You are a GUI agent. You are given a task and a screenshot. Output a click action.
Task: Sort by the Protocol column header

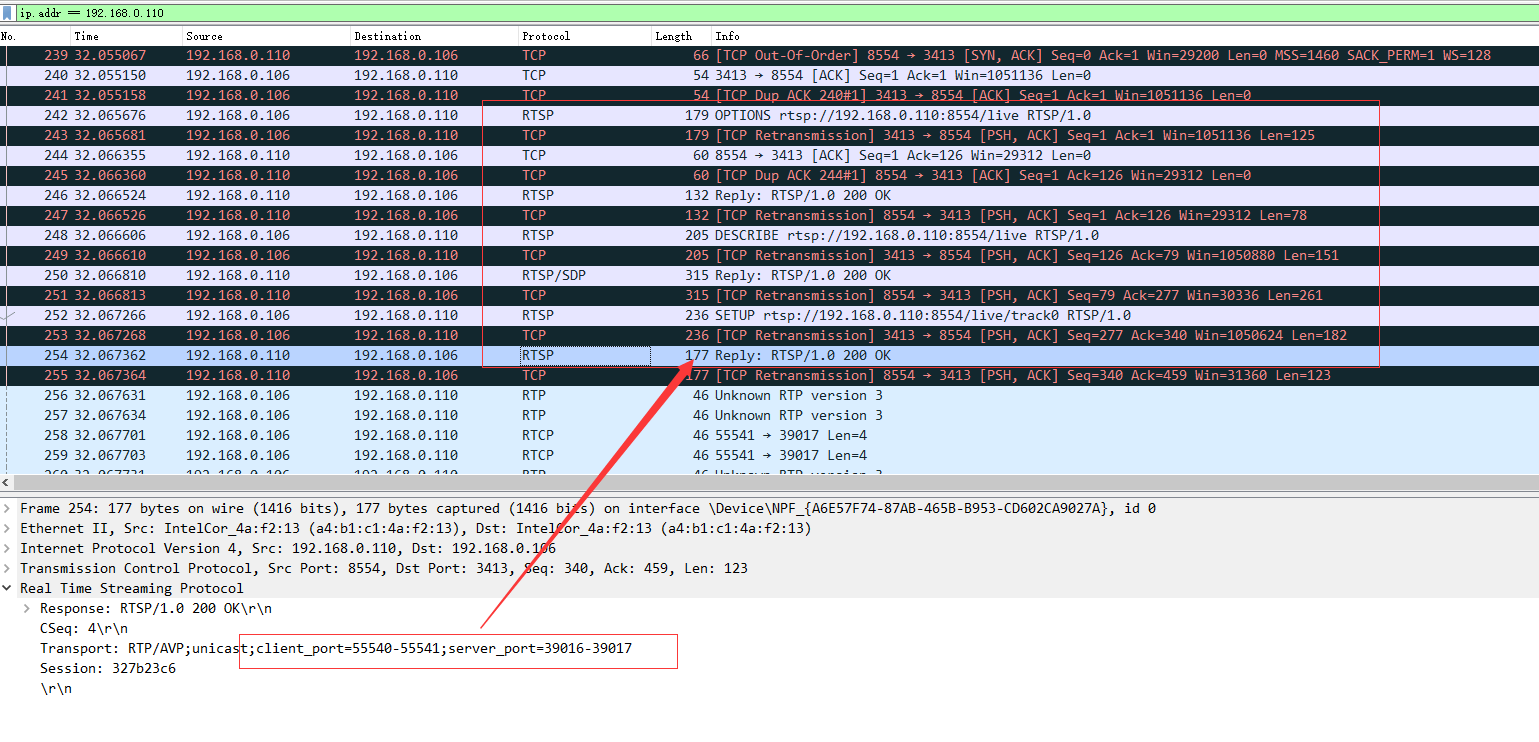tap(585, 36)
